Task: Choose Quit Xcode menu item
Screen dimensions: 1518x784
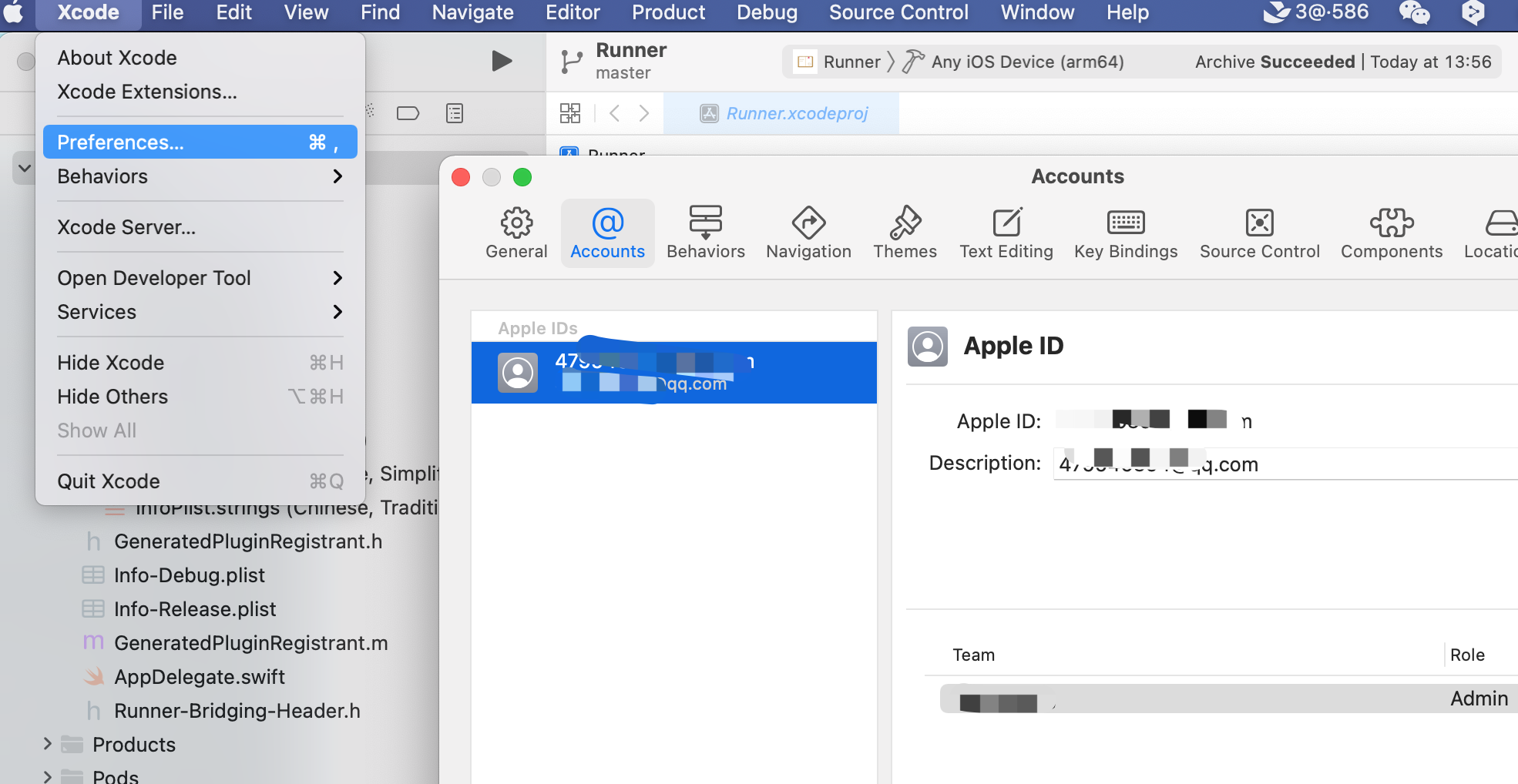Action: 200,481
